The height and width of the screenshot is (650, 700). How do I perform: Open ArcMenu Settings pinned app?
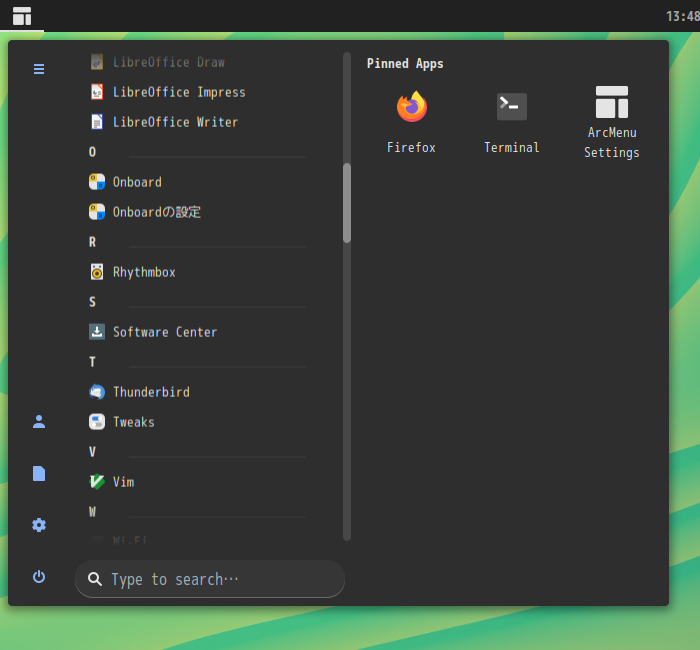tap(612, 121)
